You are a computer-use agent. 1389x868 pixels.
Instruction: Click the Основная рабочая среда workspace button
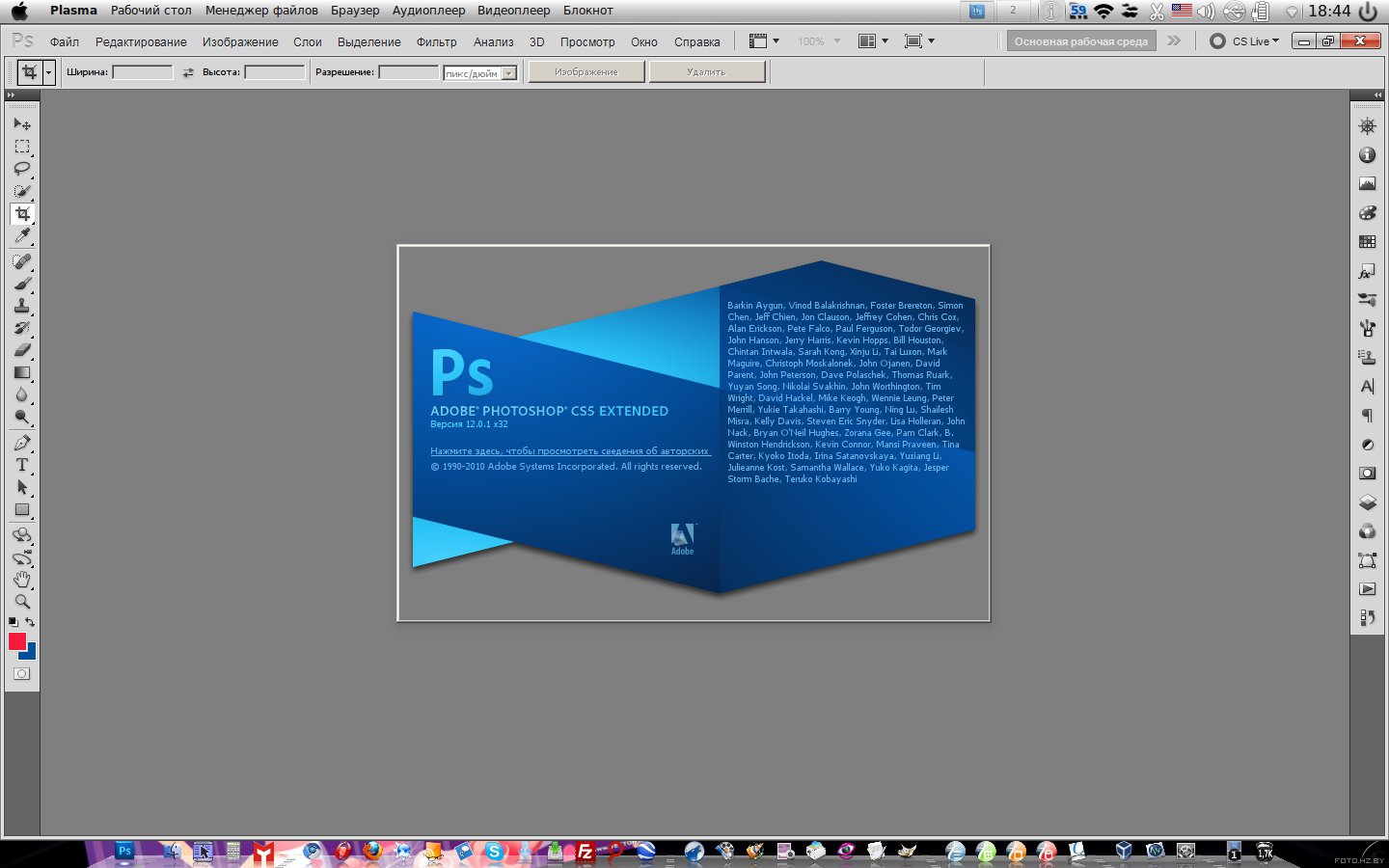1081,41
